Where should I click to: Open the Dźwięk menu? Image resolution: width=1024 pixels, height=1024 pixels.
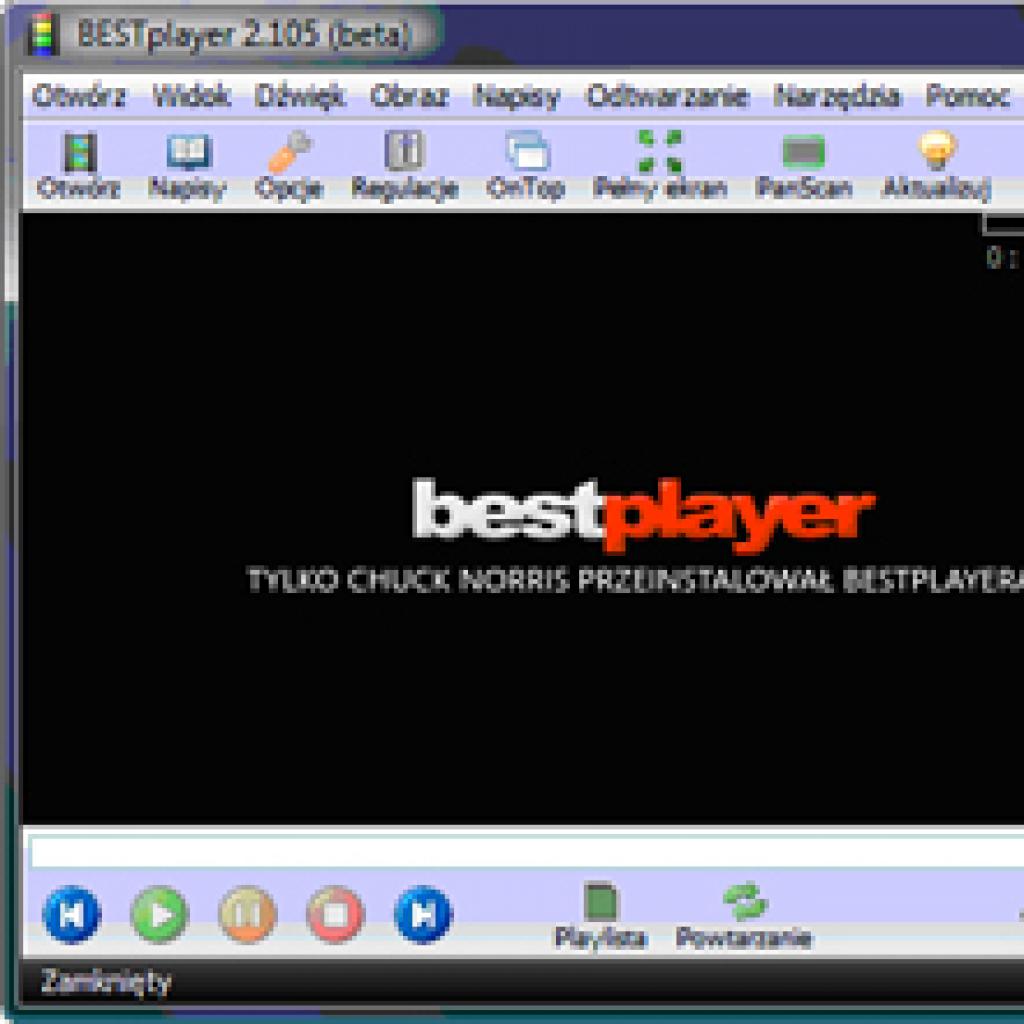point(300,96)
